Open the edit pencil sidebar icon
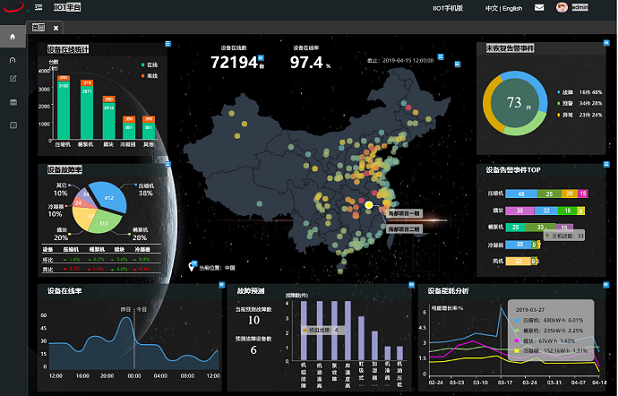This screenshot has height=396, width=618. (x=13, y=79)
